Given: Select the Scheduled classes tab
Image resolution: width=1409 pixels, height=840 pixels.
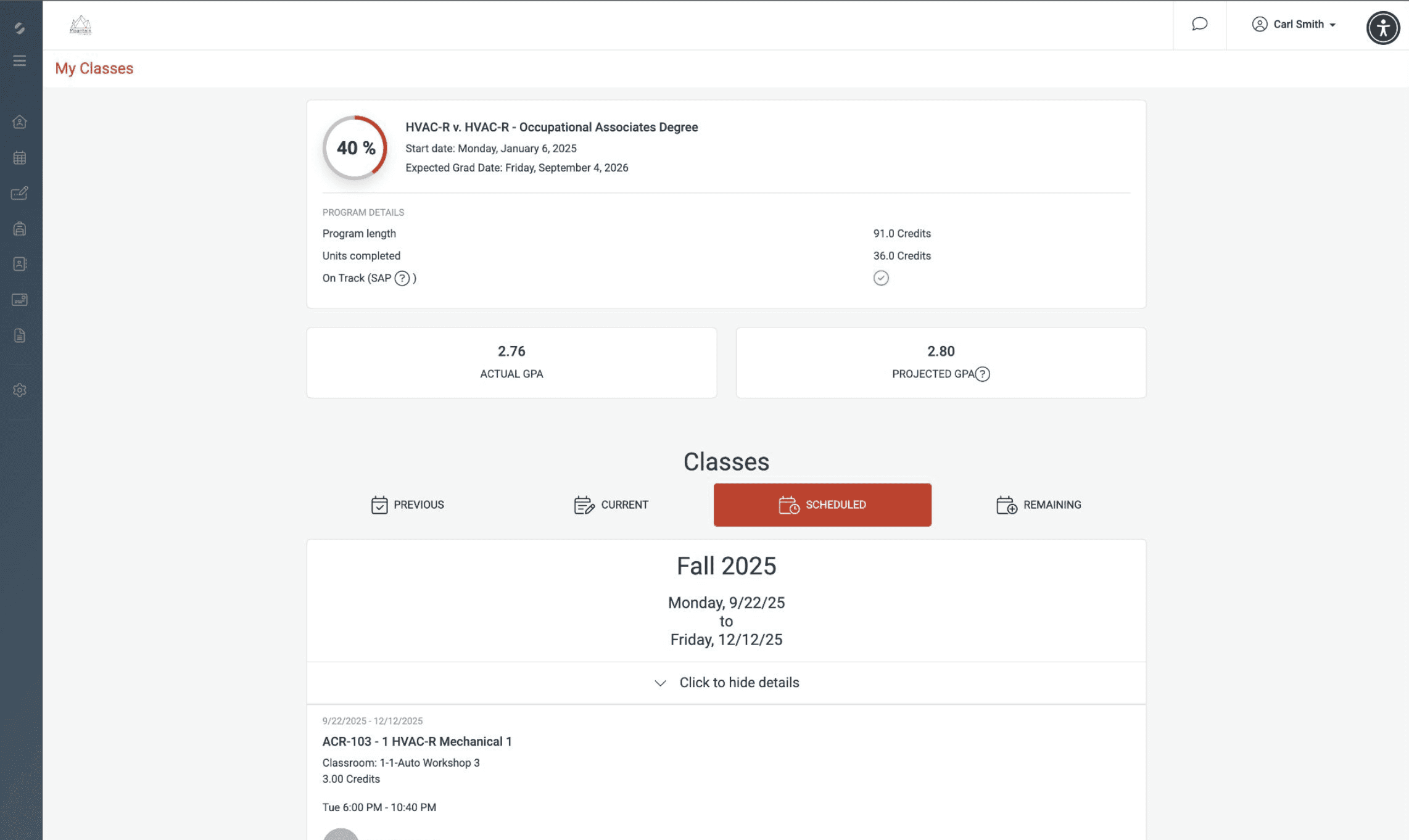Looking at the screenshot, I should point(822,504).
